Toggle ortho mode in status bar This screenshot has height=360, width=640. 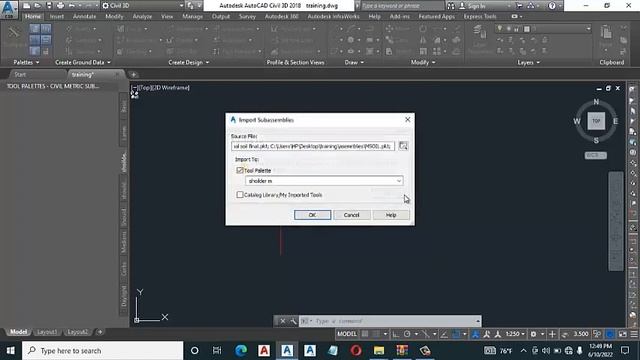(x=396, y=334)
